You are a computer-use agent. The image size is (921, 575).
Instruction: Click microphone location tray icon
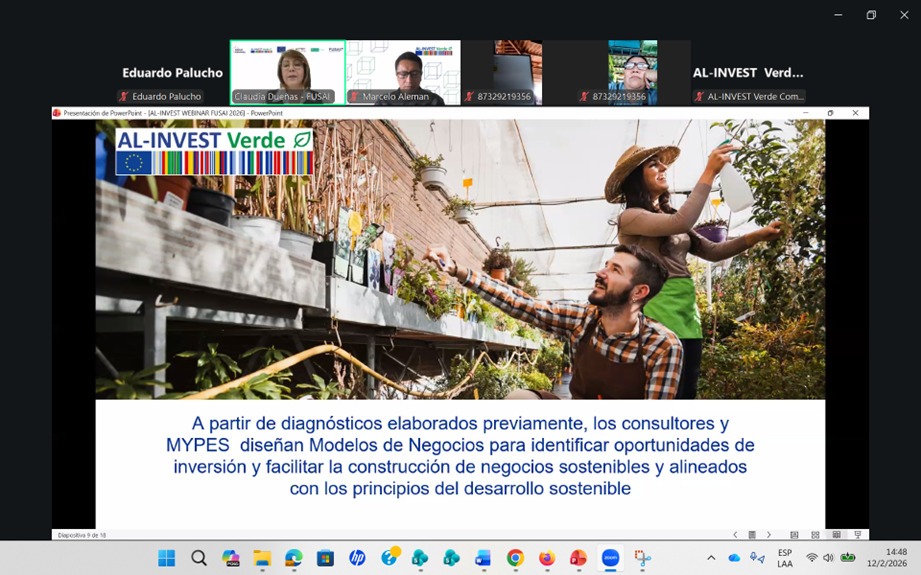tap(757, 558)
